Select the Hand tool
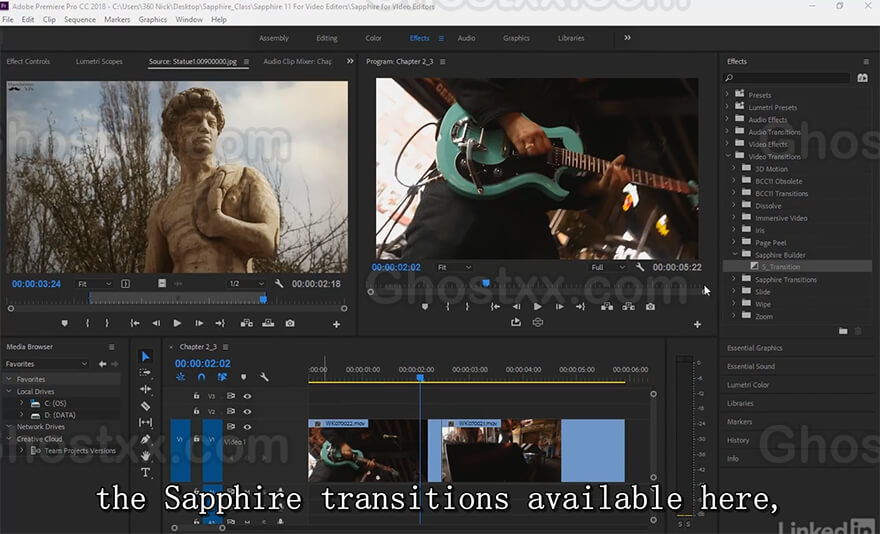 point(145,455)
